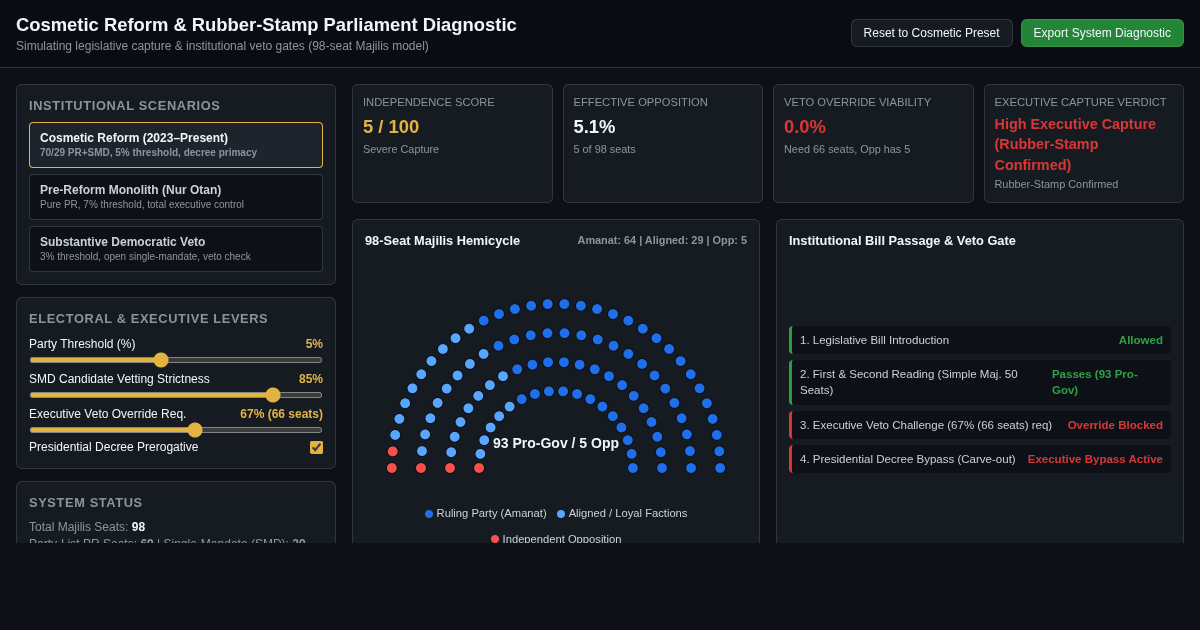
Task: Click '0.0%' veto override viability value
Action: [x=805, y=127]
